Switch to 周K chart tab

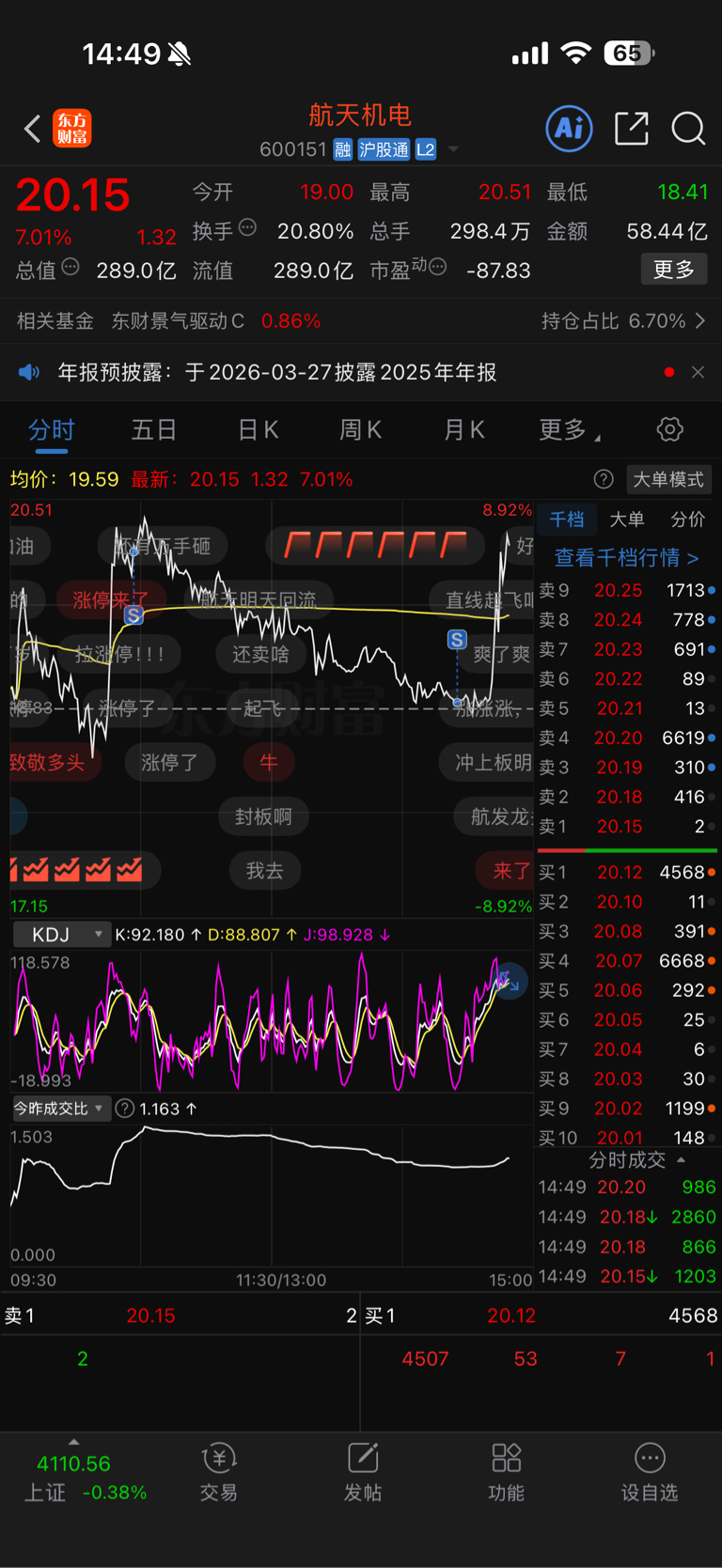tap(361, 430)
